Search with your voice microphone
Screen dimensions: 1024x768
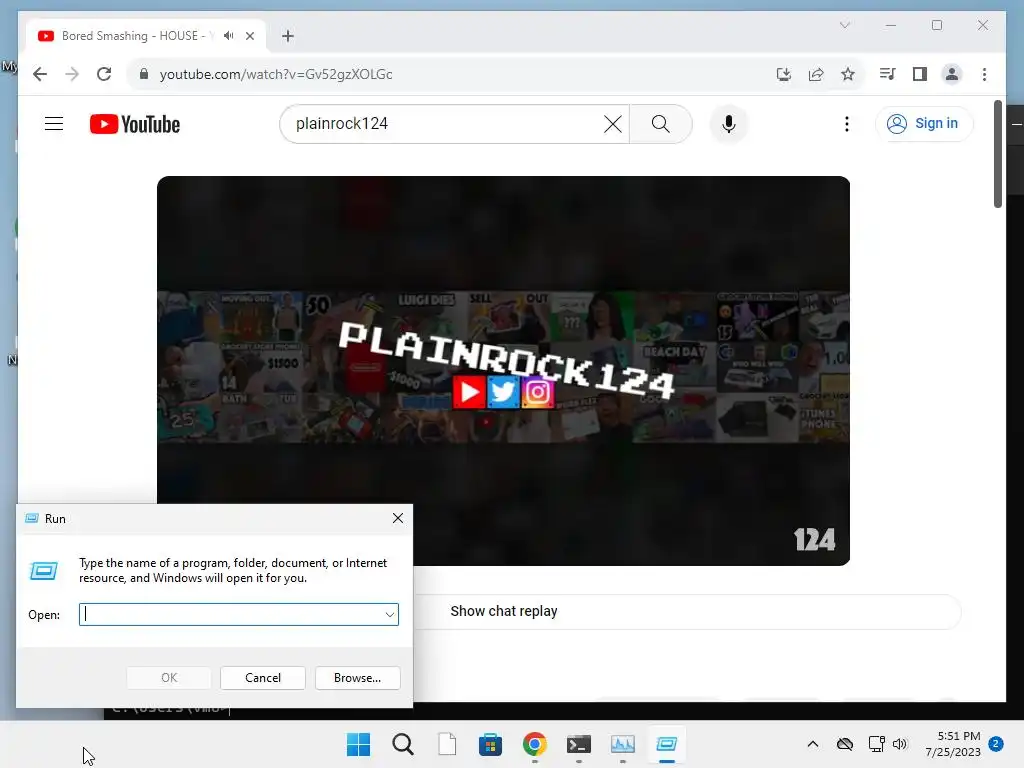coord(729,124)
